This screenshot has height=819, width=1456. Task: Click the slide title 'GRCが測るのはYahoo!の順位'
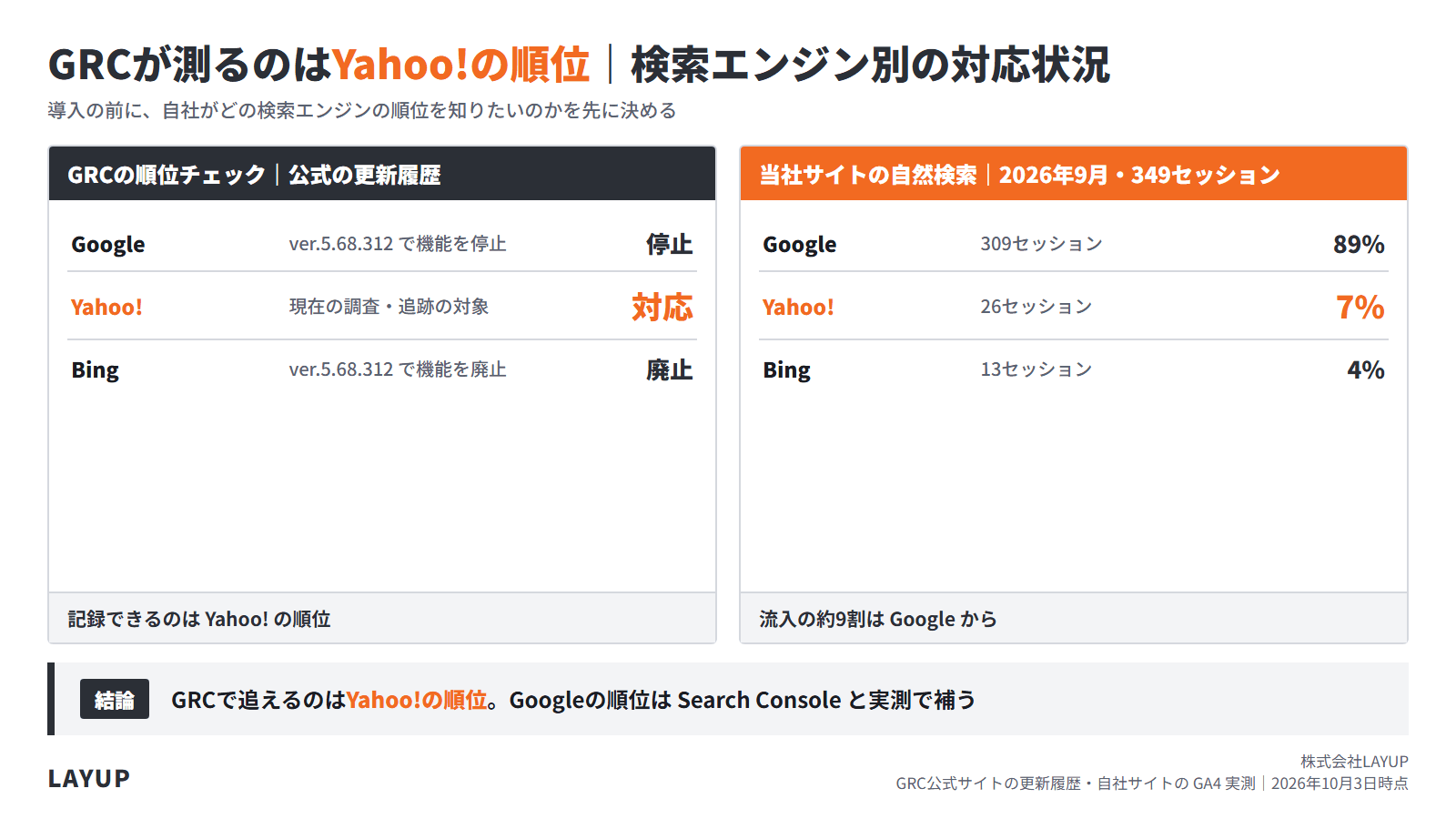(318, 65)
